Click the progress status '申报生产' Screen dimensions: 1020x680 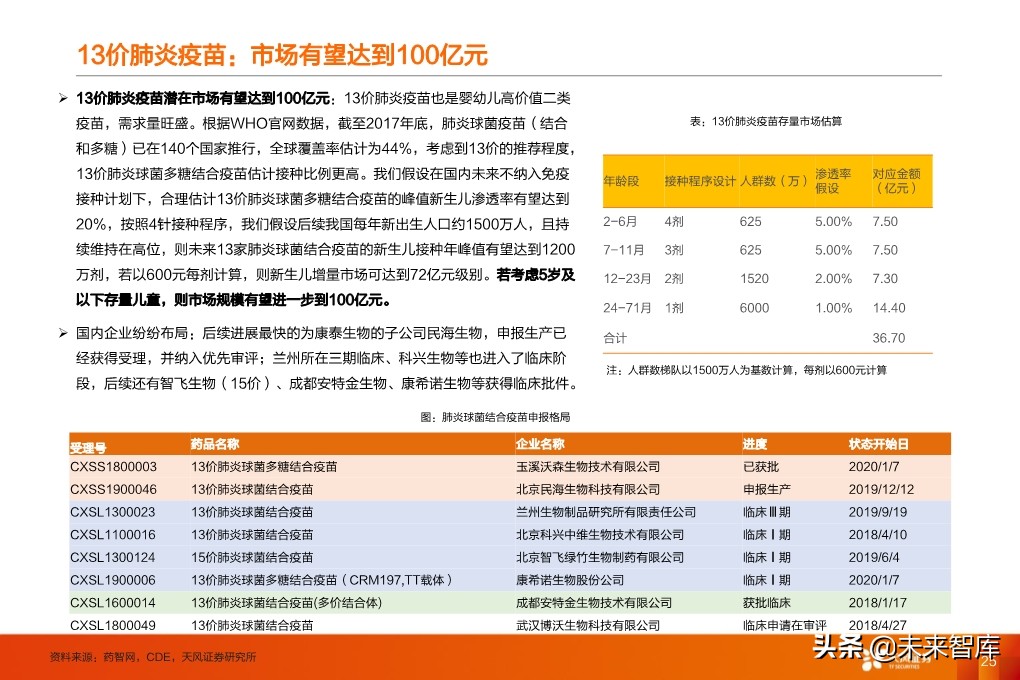pos(767,490)
